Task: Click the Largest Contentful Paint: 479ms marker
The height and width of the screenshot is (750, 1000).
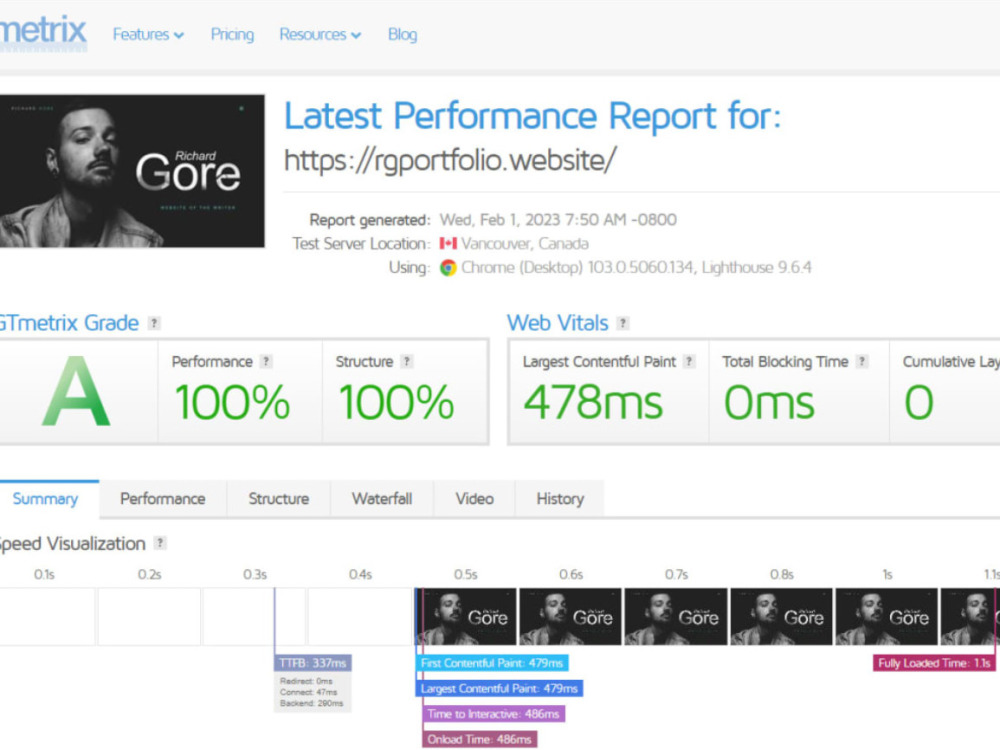Action: [x=499, y=689]
